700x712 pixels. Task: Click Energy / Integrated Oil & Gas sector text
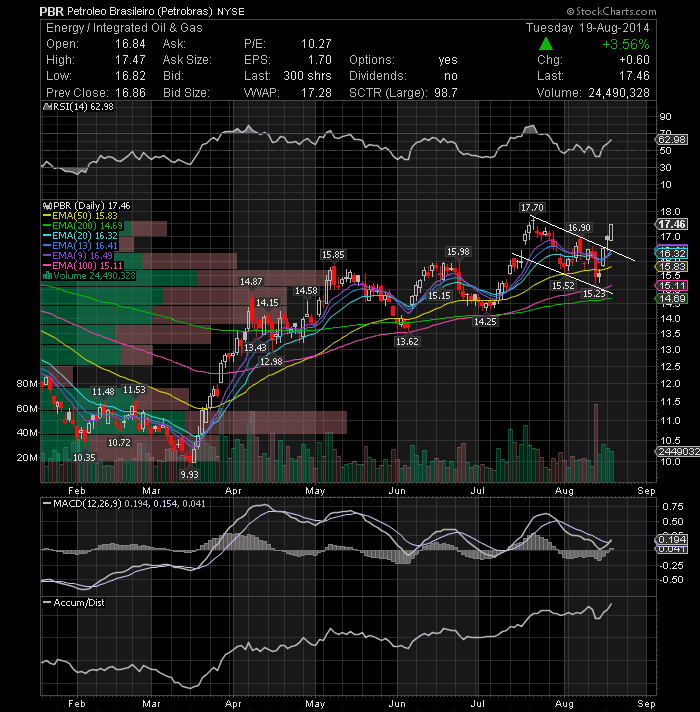click(124, 28)
